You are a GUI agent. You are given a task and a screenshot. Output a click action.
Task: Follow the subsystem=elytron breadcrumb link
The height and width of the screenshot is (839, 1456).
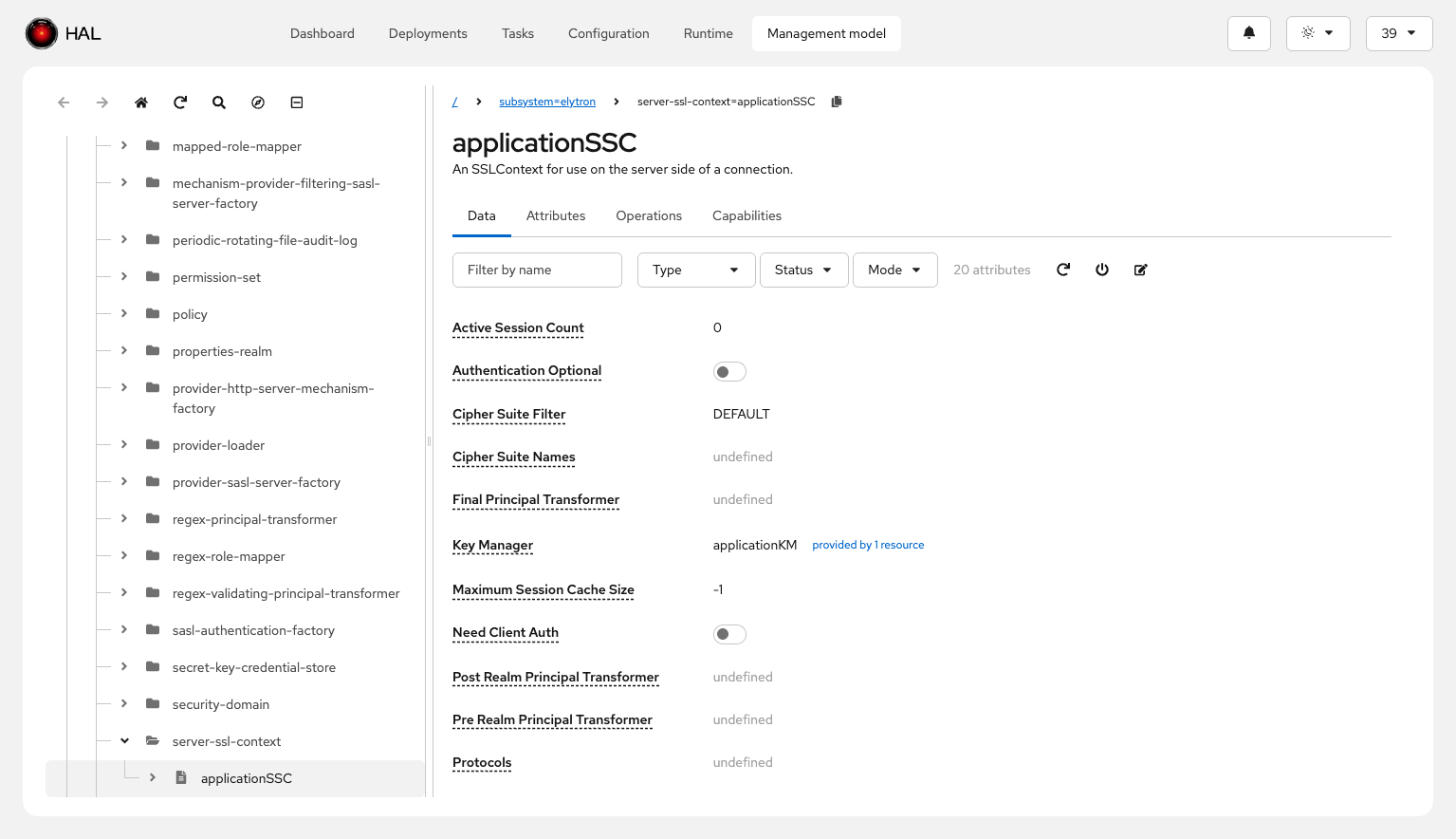tap(547, 102)
